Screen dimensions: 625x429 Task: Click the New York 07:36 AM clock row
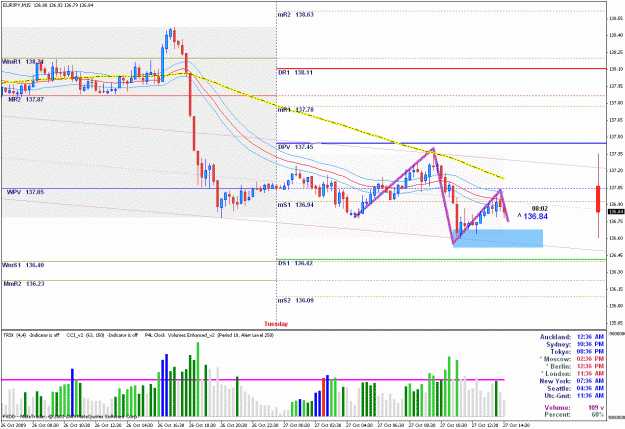[572, 381]
